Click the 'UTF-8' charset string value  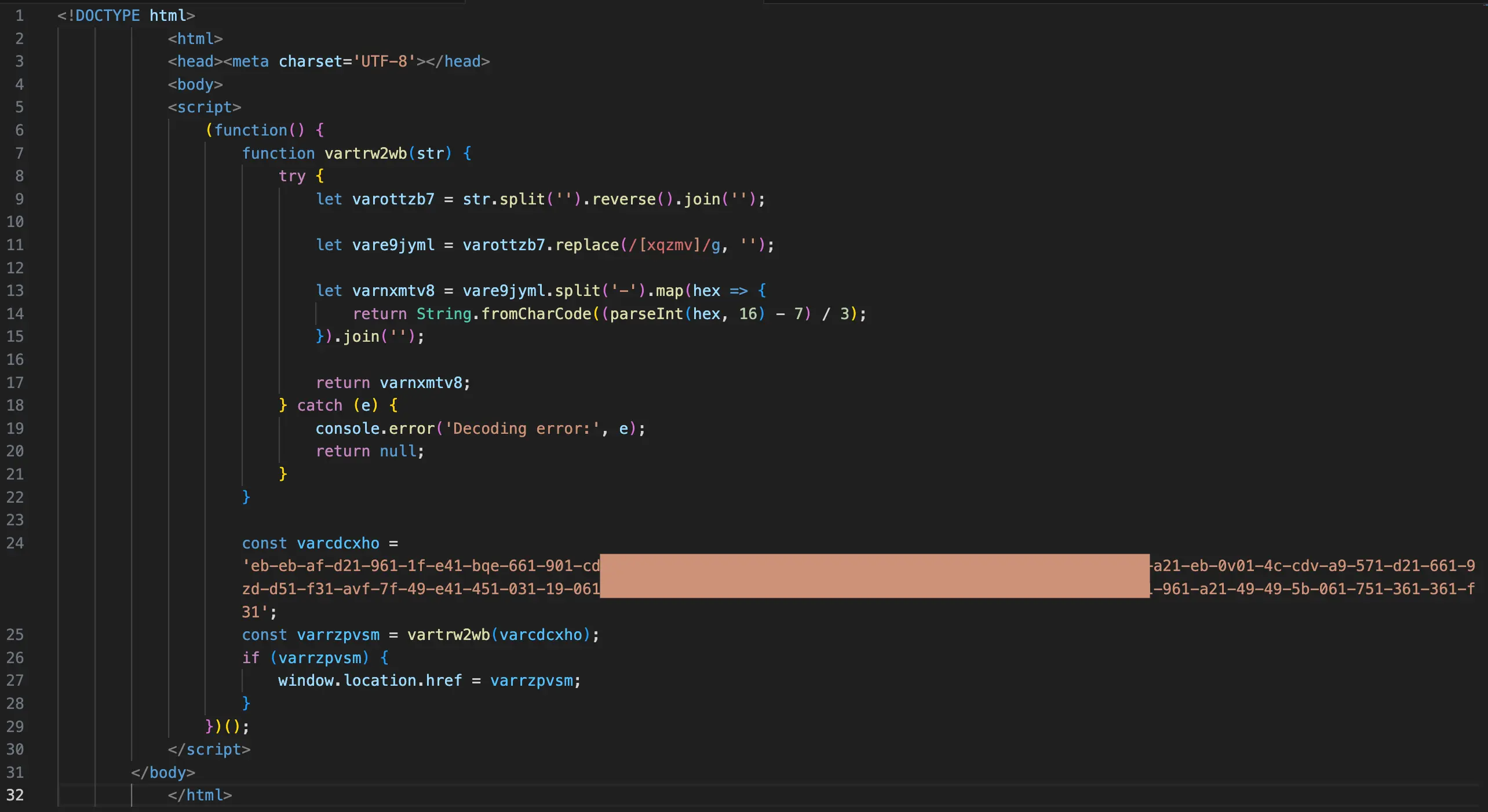pos(384,61)
